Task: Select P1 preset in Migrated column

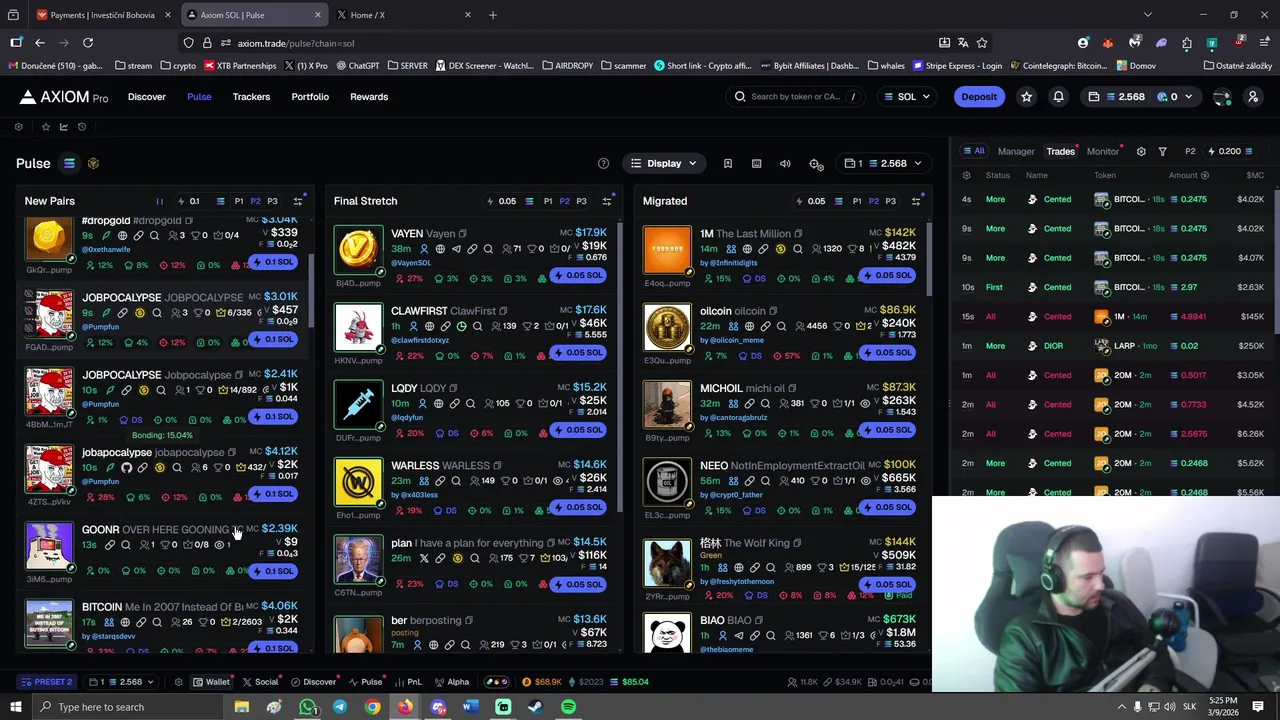Action: 856,201
